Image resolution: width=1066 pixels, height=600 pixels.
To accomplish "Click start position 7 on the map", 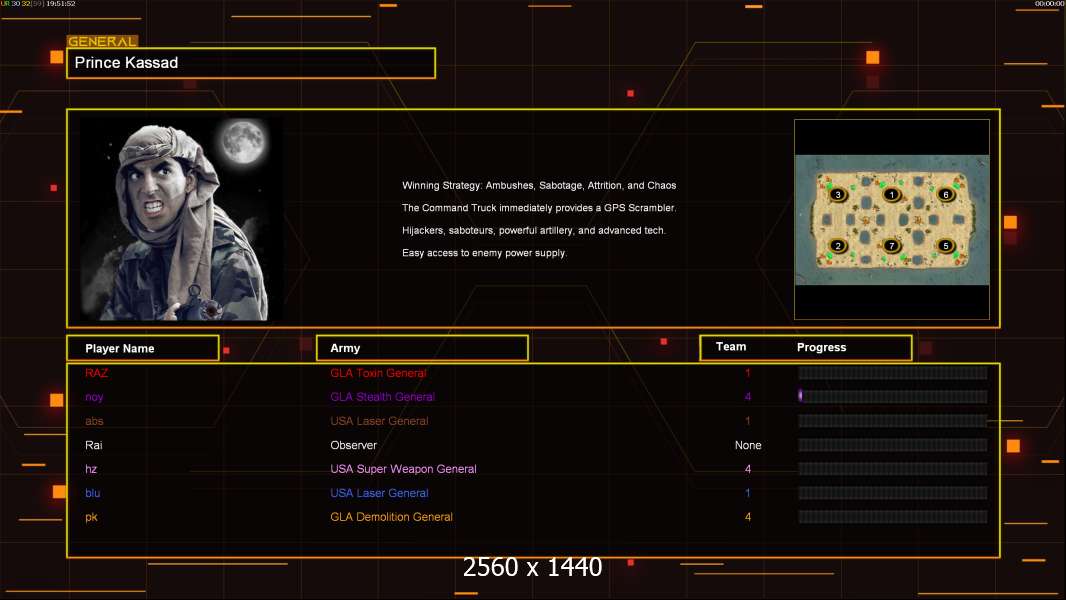I will pyautogui.click(x=891, y=245).
